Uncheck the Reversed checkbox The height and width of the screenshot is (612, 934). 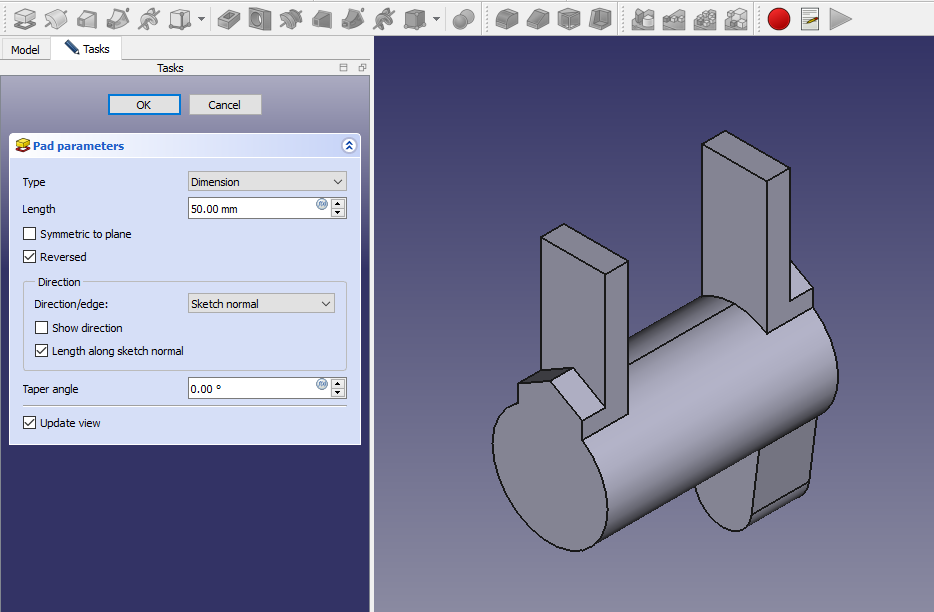[x=30, y=257]
